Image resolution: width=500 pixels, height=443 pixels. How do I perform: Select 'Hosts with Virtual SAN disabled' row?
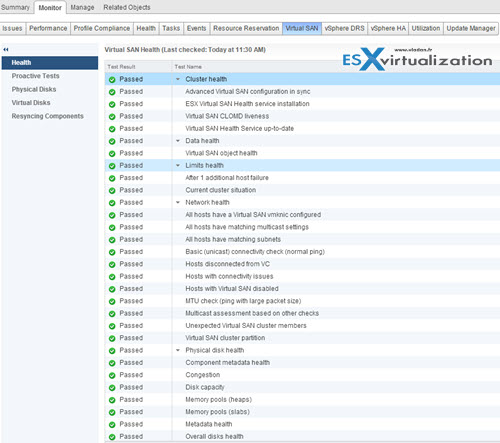tap(302, 289)
